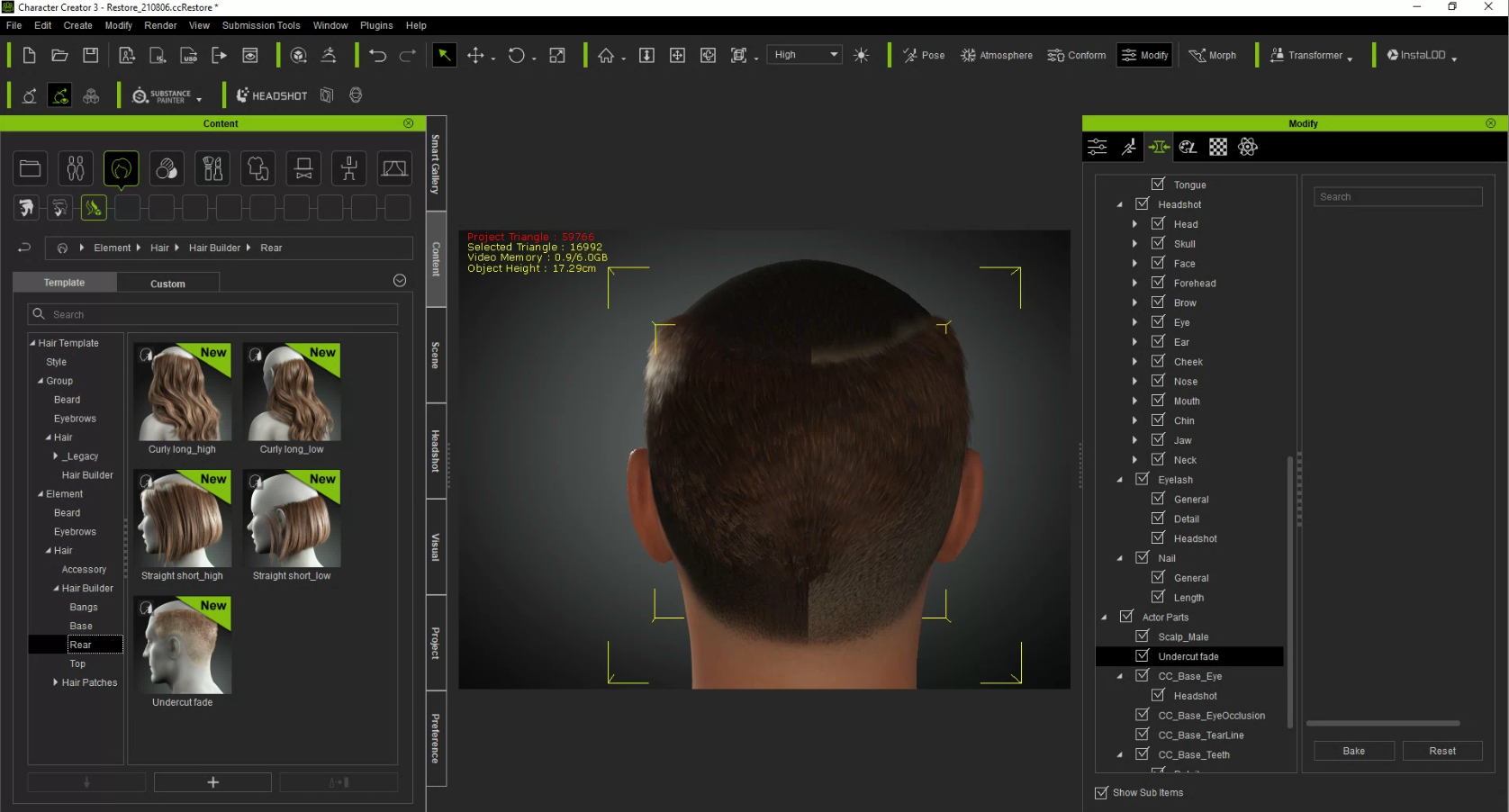1509x812 pixels.
Task: Select the Scale tool in the toolbar
Action: click(557, 56)
